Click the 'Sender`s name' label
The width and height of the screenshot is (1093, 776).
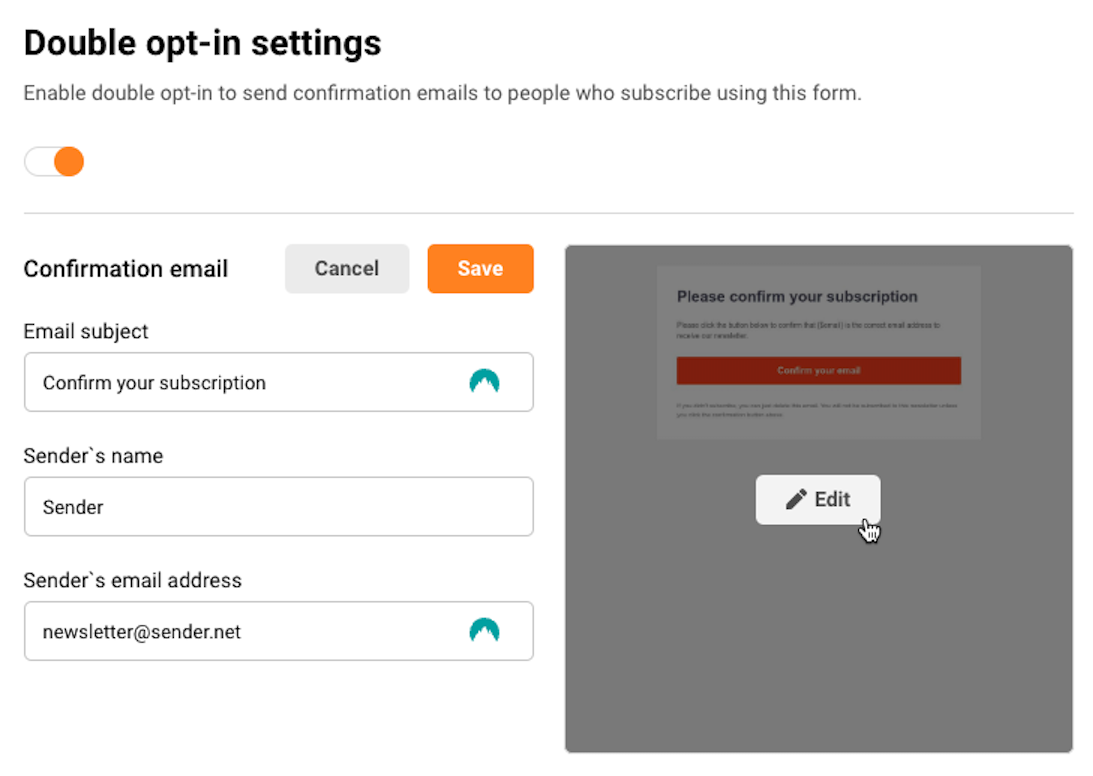(x=93, y=456)
